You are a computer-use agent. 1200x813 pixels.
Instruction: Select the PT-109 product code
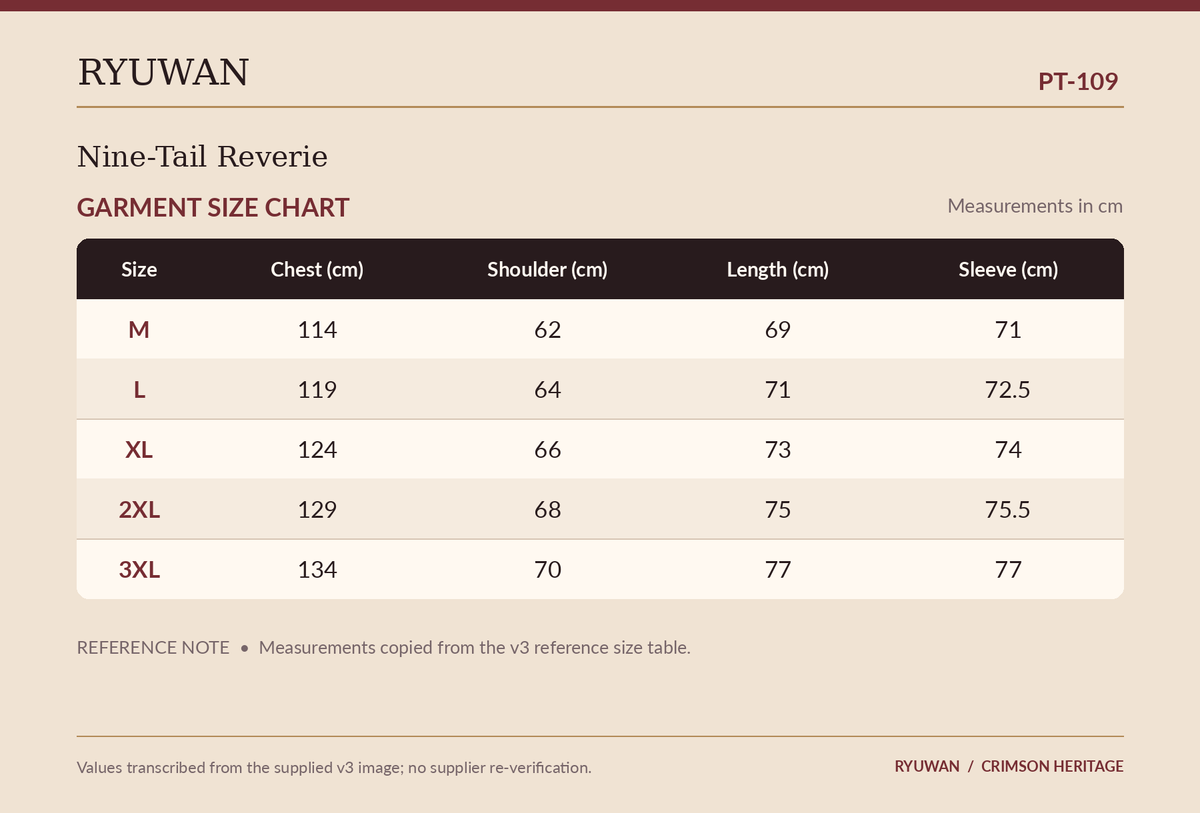(1078, 81)
